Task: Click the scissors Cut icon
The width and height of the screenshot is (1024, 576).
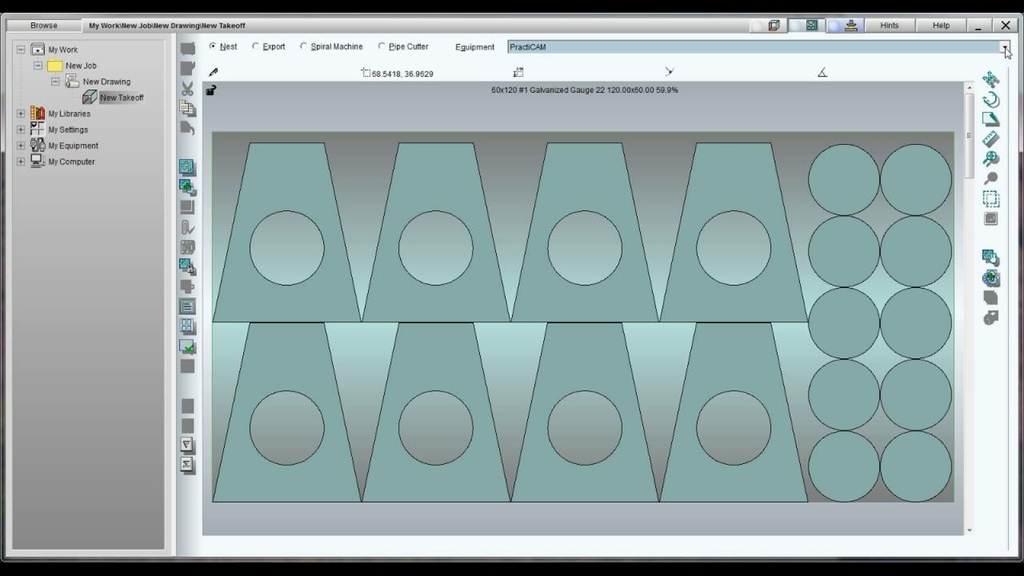Action: coord(187,88)
